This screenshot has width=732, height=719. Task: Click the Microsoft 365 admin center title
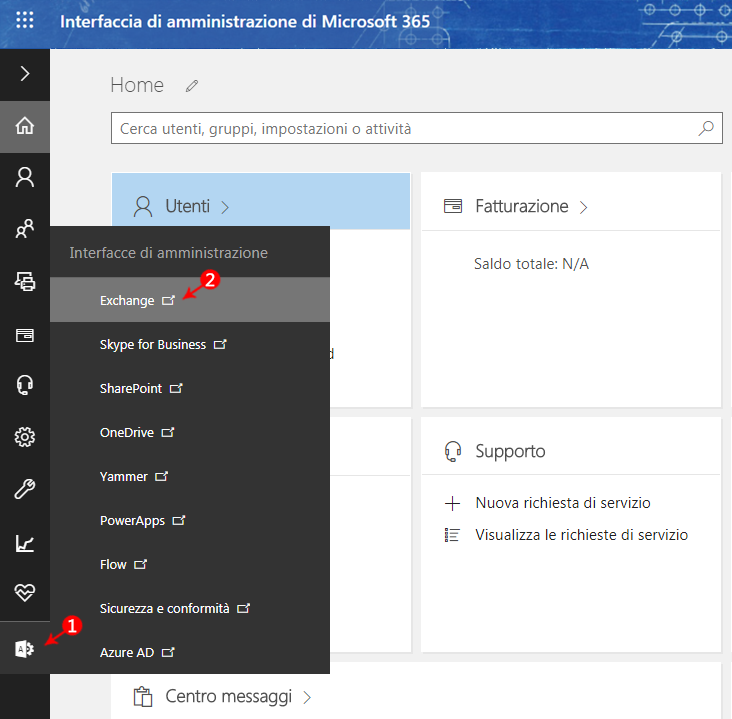(245, 21)
